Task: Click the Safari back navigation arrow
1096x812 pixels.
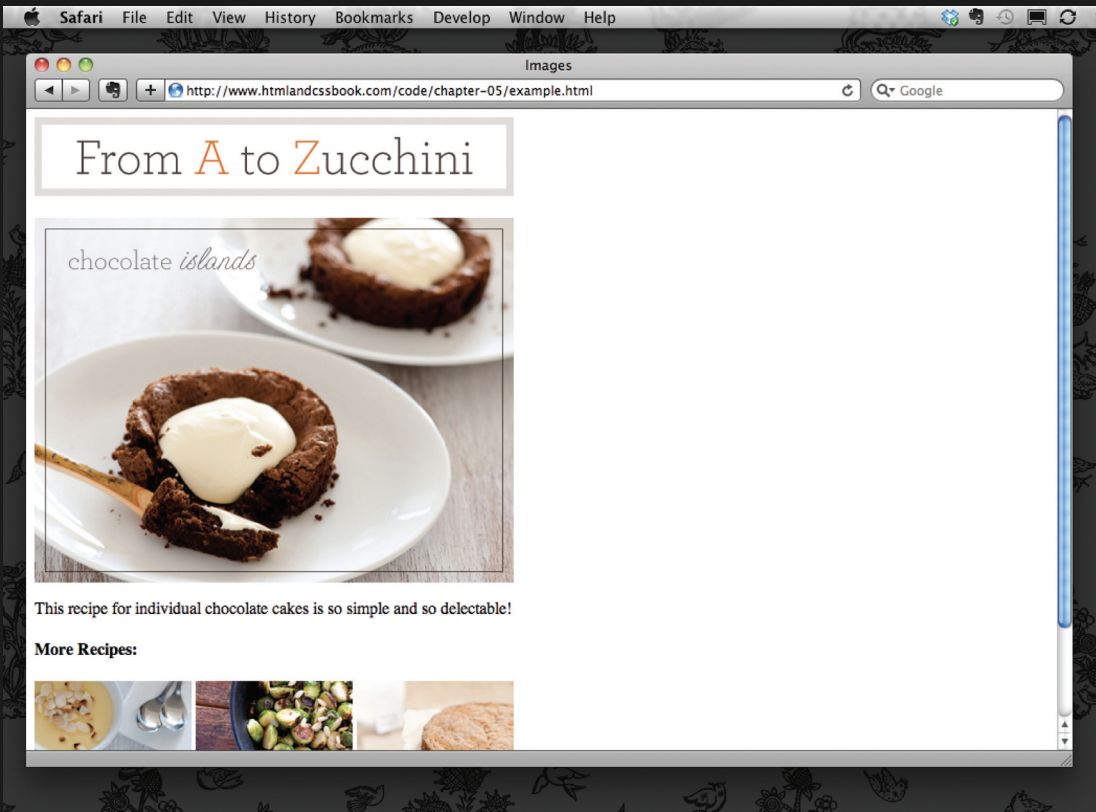Action: click(x=49, y=91)
